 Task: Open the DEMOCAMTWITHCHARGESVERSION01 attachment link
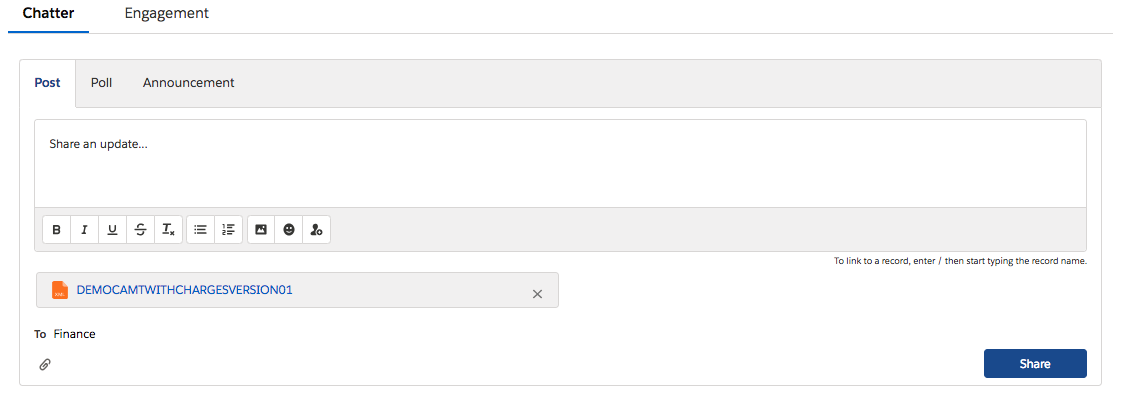pos(184,290)
